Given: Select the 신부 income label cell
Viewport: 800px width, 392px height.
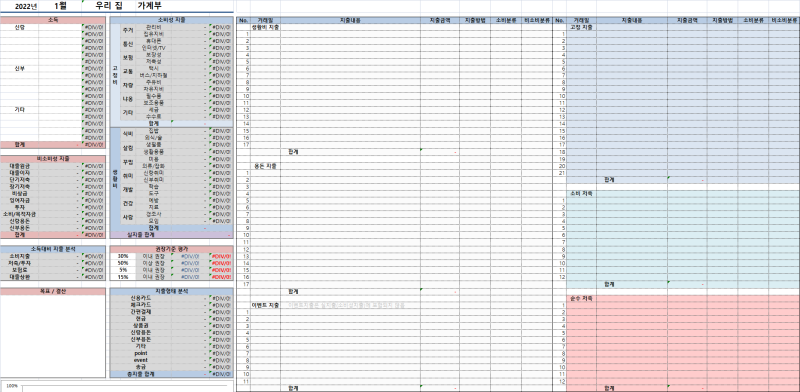Looking at the screenshot, I should point(19,68).
